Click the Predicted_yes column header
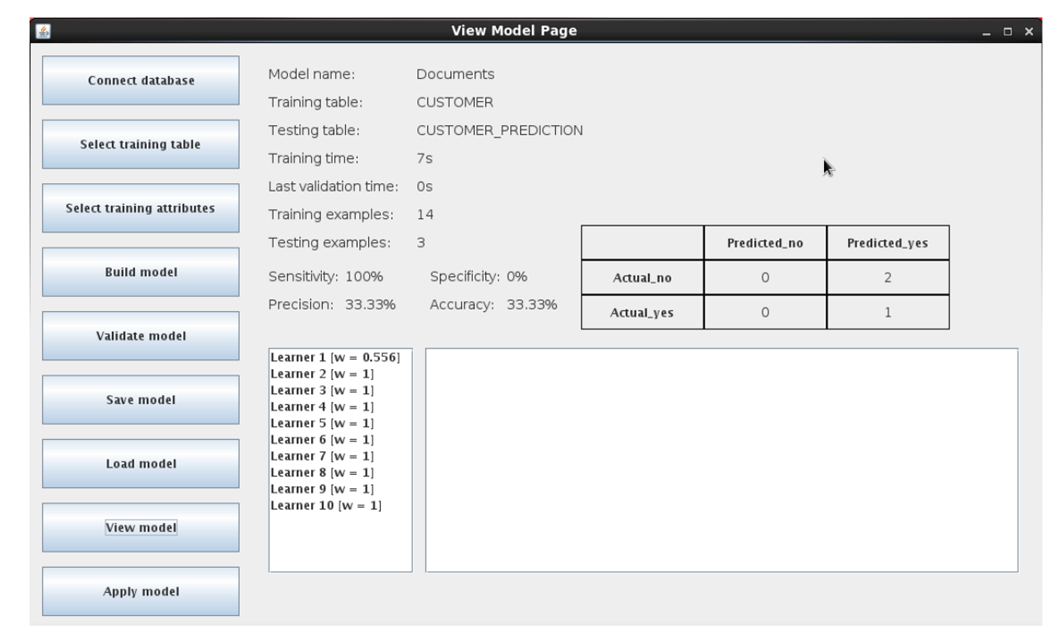Image resolution: width=1060 pixels, height=642 pixels. pyautogui.click(x=887, y=244)
